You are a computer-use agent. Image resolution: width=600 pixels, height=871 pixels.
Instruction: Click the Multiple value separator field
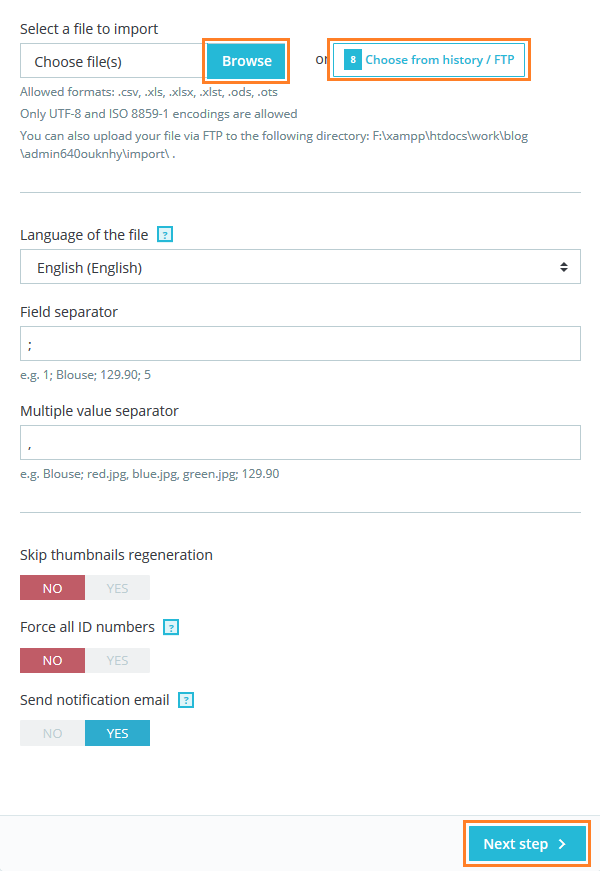[x=300, y=442]
